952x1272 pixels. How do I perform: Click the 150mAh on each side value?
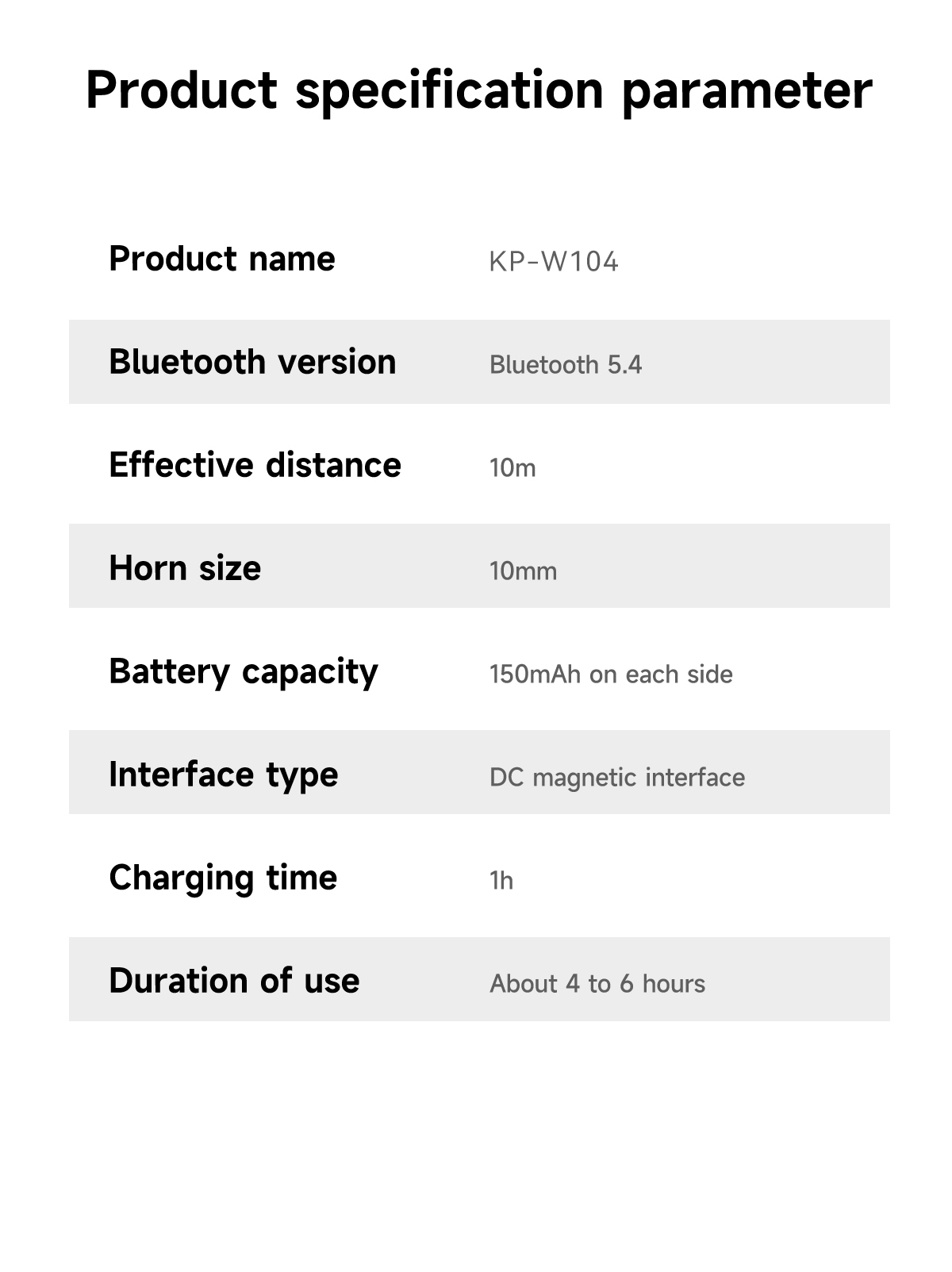point(611,674)
